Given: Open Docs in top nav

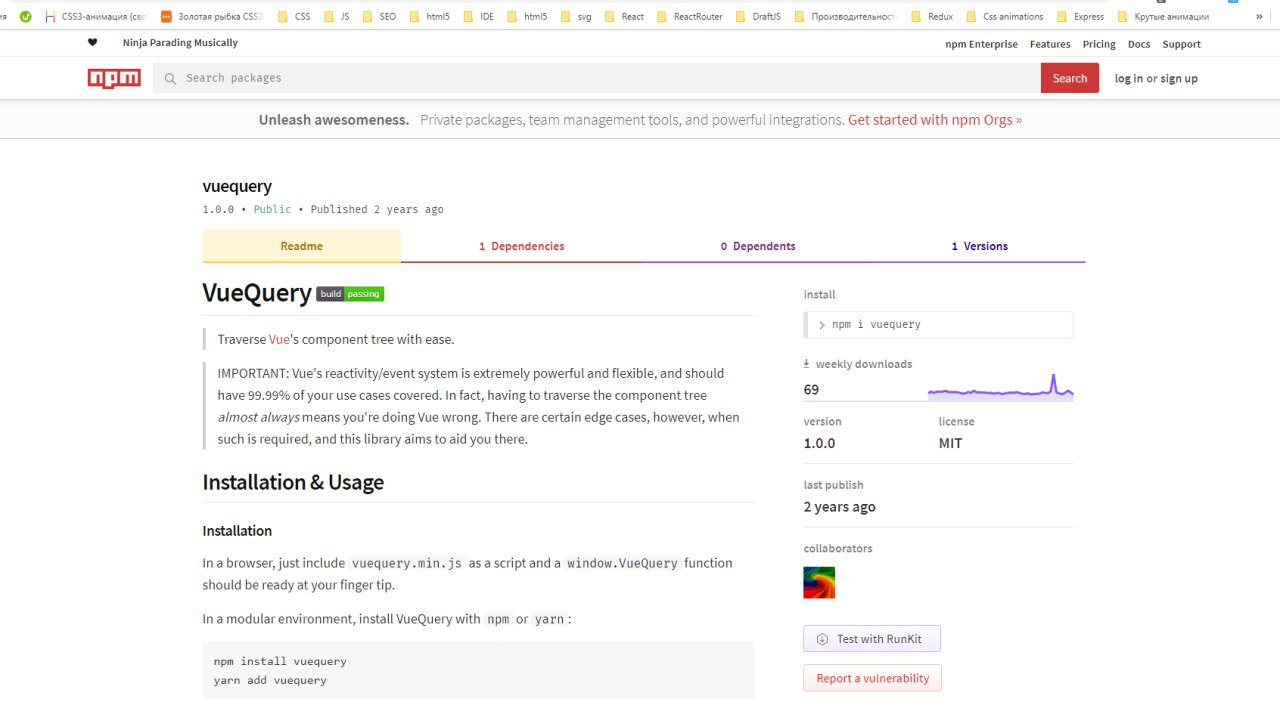Looking at the screenshot, I should [x=1139, y=44].
